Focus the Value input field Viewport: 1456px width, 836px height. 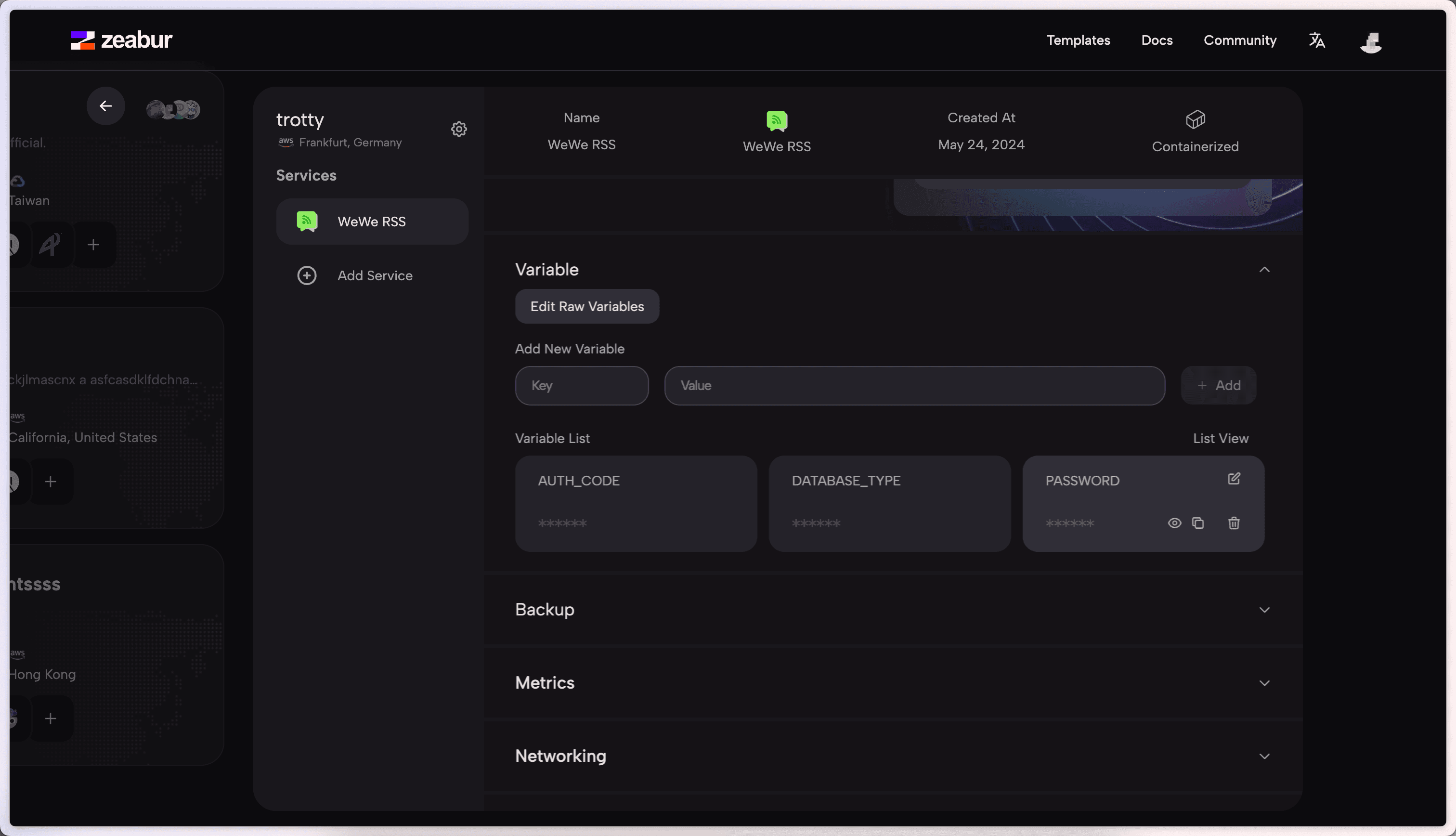click(x=914, y=386)
